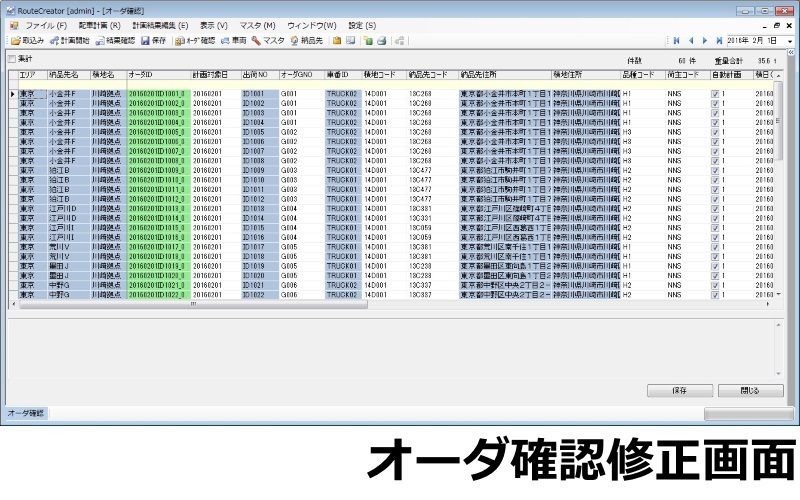Jump to first date with skip-back arrow
Image resolution: width=800 pixels, height=500 pixels.
pos(679,41)
